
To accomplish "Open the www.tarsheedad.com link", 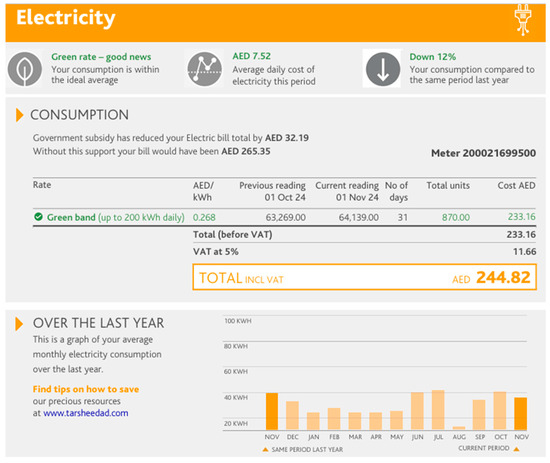I will tap(86, 413).
